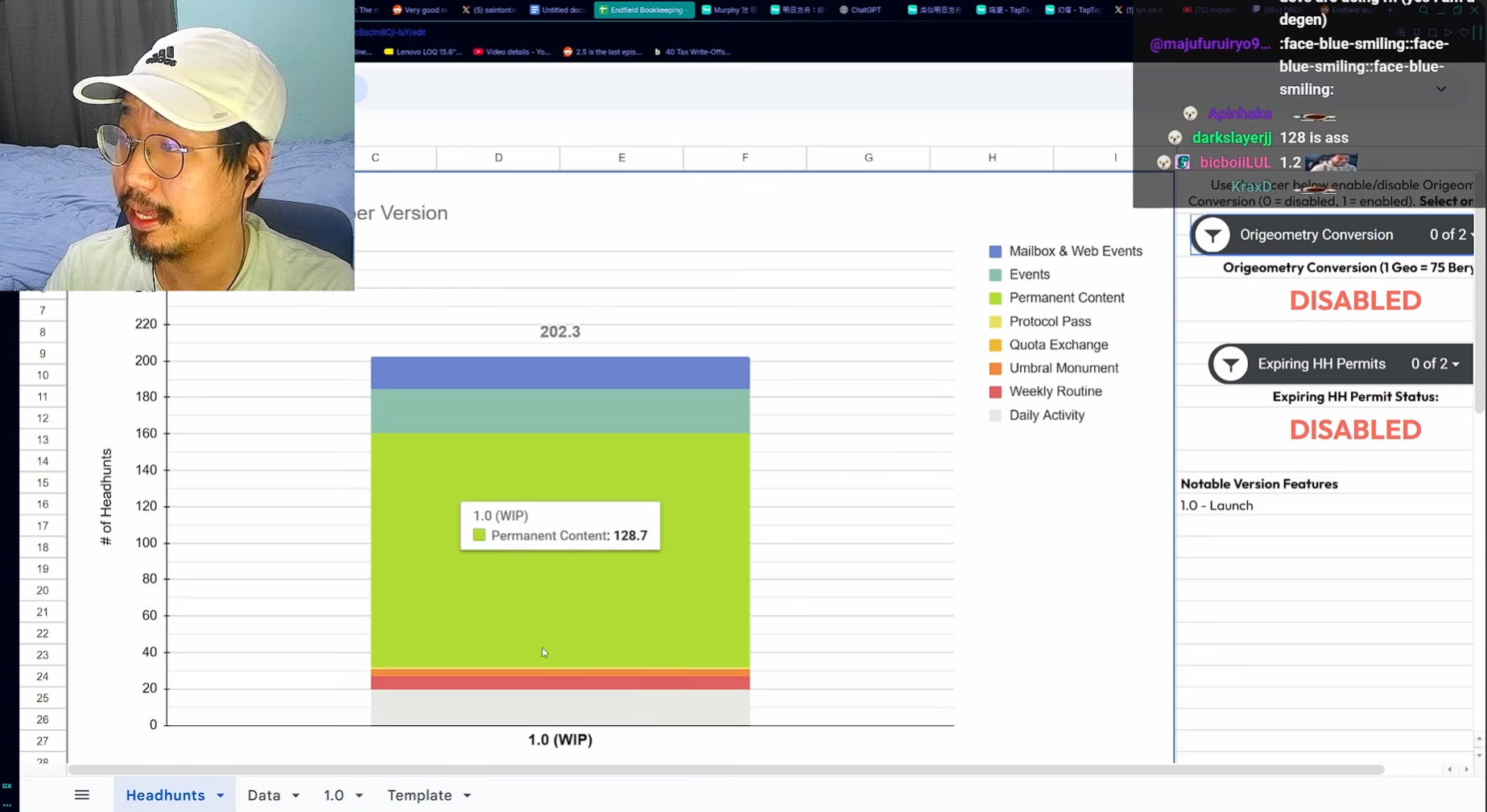The width and height of the screenshot is (1487, 812).
Task: Click the Quota Exchange legend color swatch
Action: (x=995, y=345)
